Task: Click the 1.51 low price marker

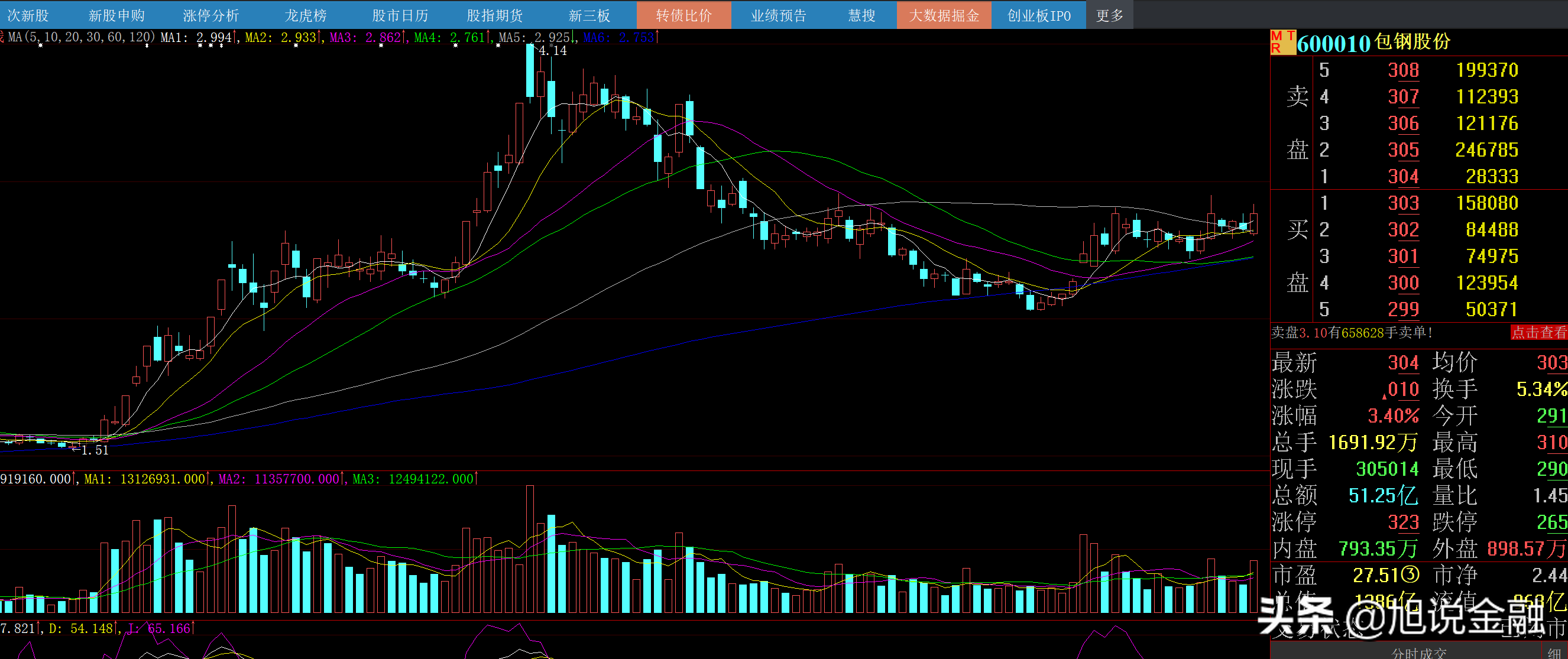Action: (x=95, y=450)
